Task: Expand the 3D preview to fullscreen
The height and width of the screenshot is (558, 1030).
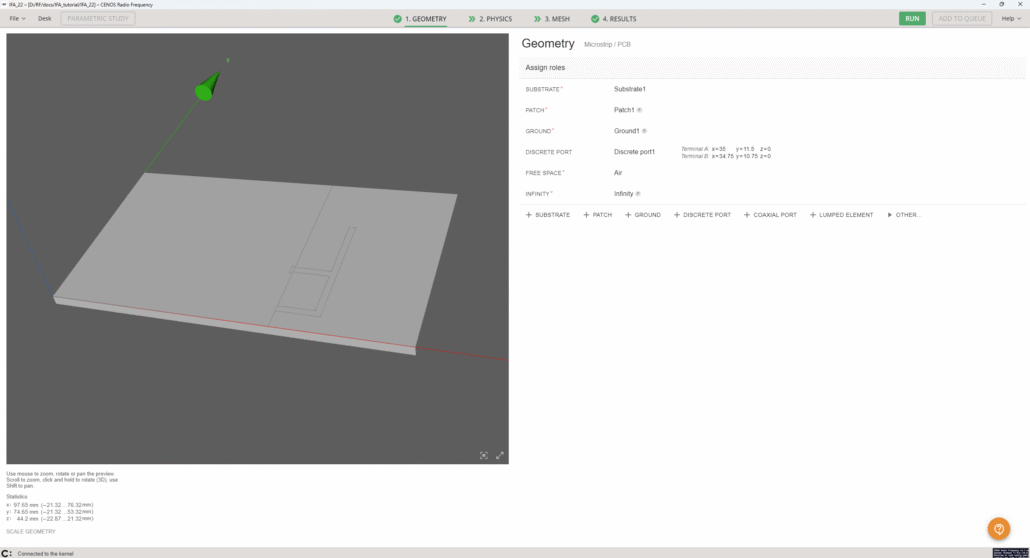Action: tap(500, 455)
